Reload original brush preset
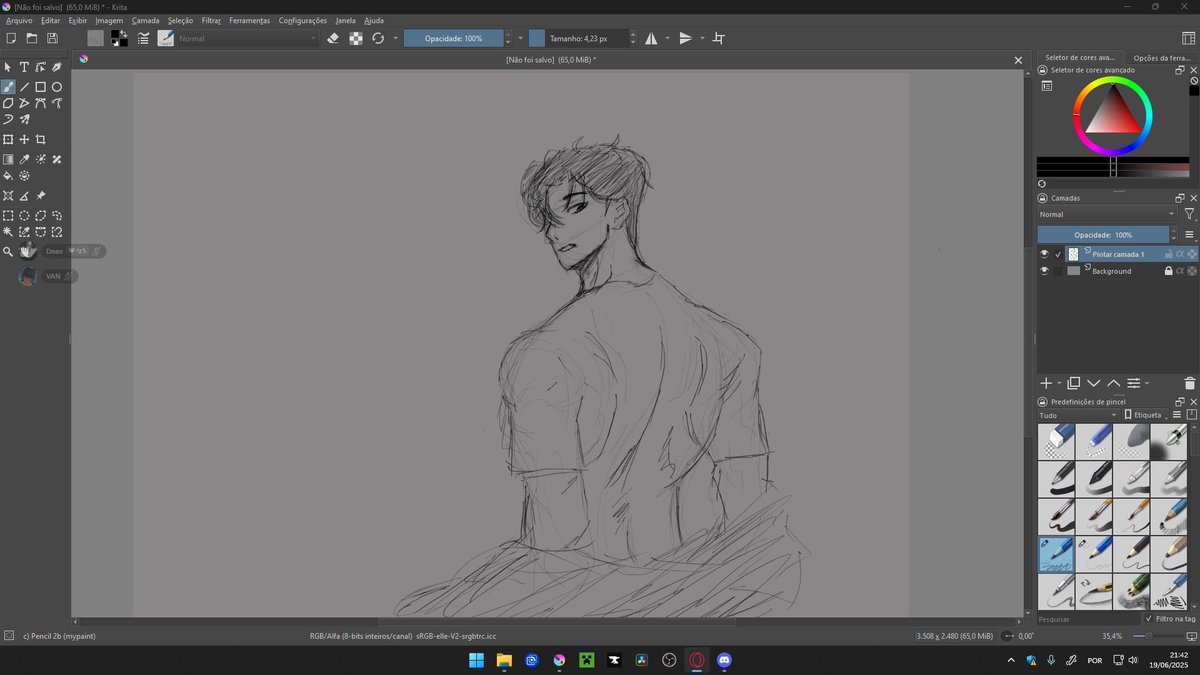The height and width of the screenshot is (675, 1200). 378,38
